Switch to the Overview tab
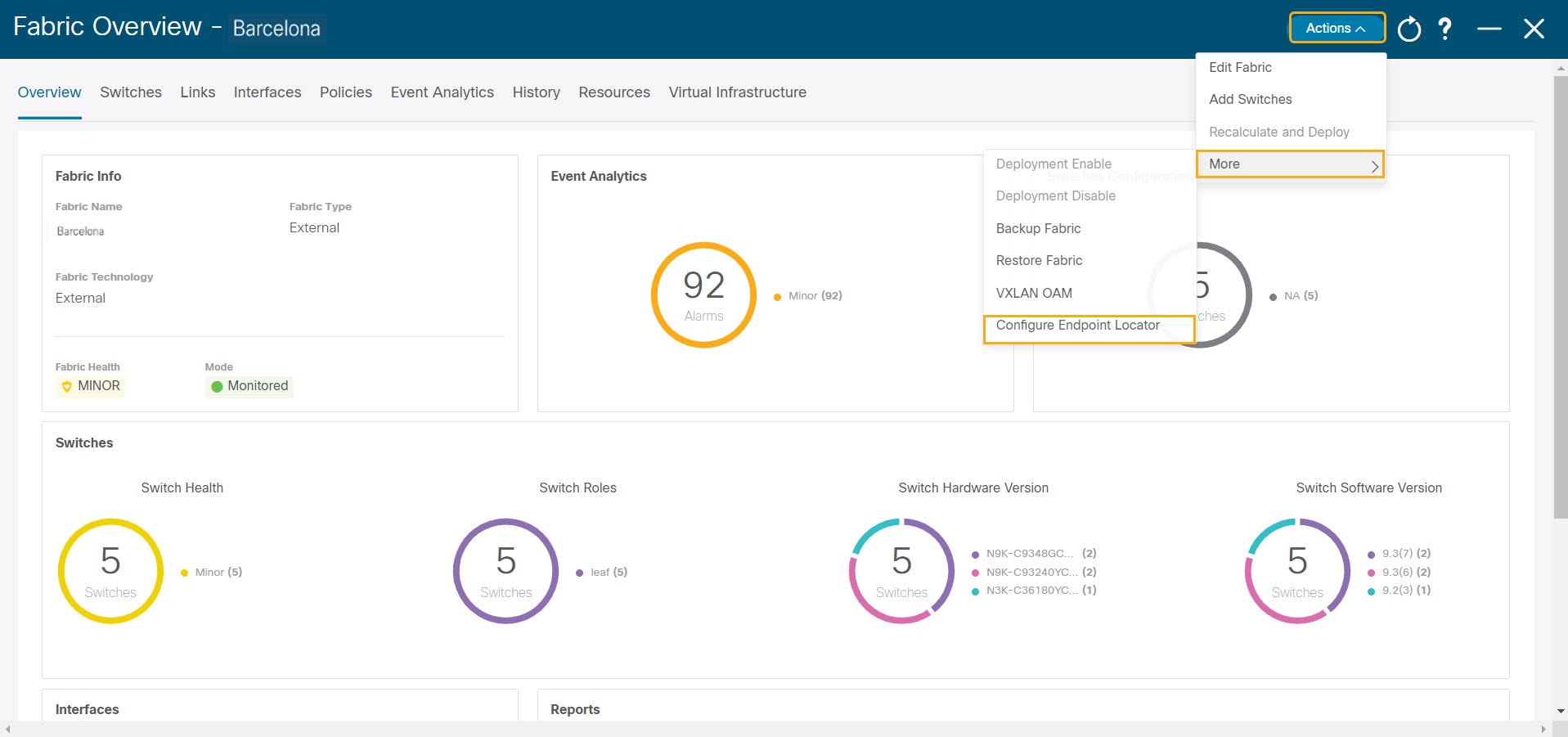 pos(49,92)
